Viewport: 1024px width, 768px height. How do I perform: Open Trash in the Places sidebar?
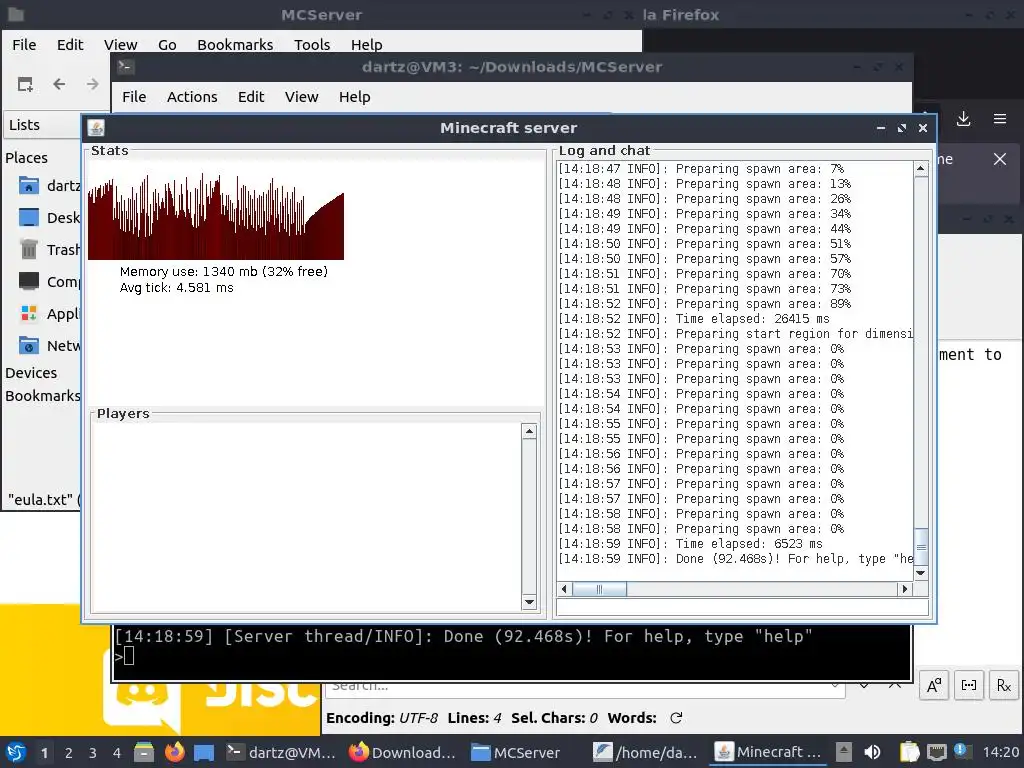pos(50,249)
